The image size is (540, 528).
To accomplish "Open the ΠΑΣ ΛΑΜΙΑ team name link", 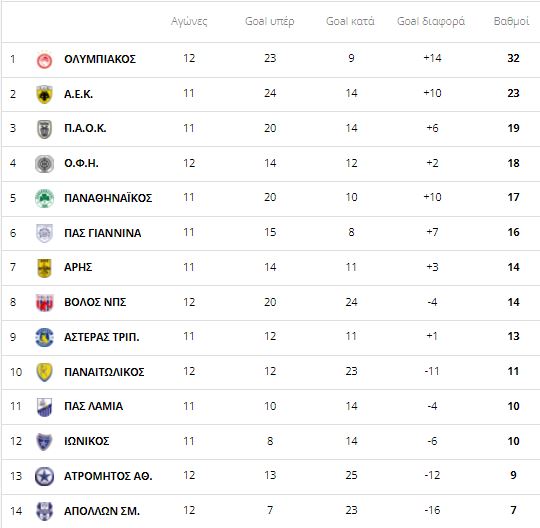I will (93, 406).
